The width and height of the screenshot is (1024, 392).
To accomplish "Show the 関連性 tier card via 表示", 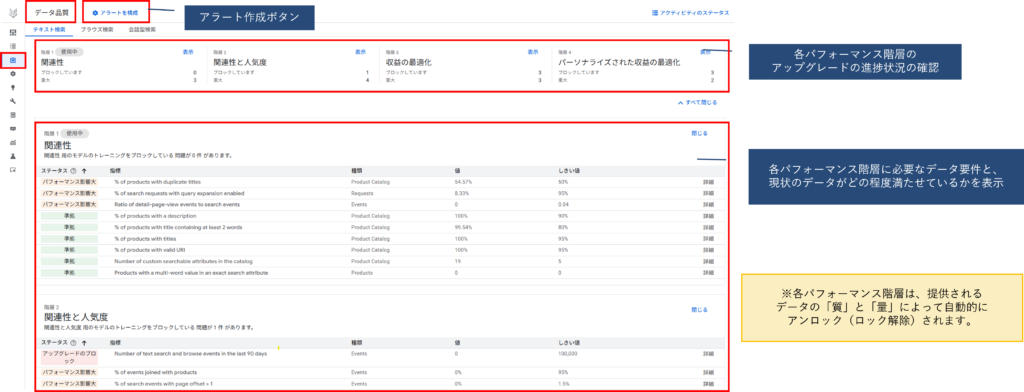I will coord(188,52).
